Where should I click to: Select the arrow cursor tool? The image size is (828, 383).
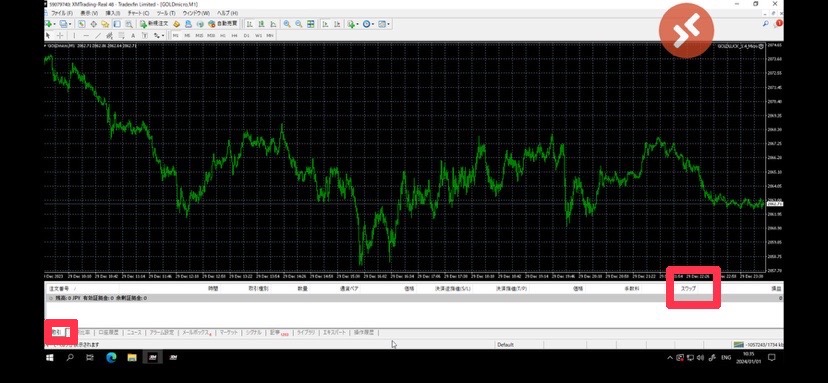[48, 35]
